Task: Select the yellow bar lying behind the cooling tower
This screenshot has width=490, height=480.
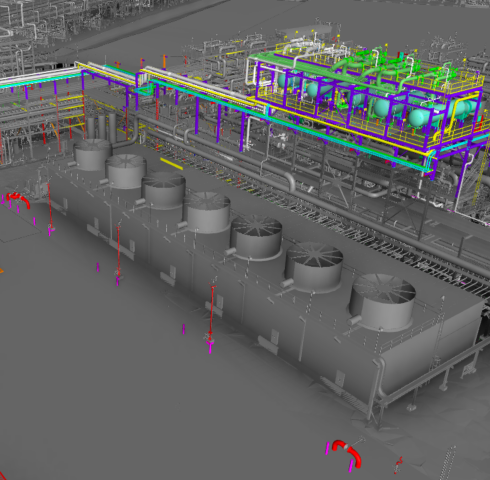Action: pyautogui.click(x=171, y=164)
